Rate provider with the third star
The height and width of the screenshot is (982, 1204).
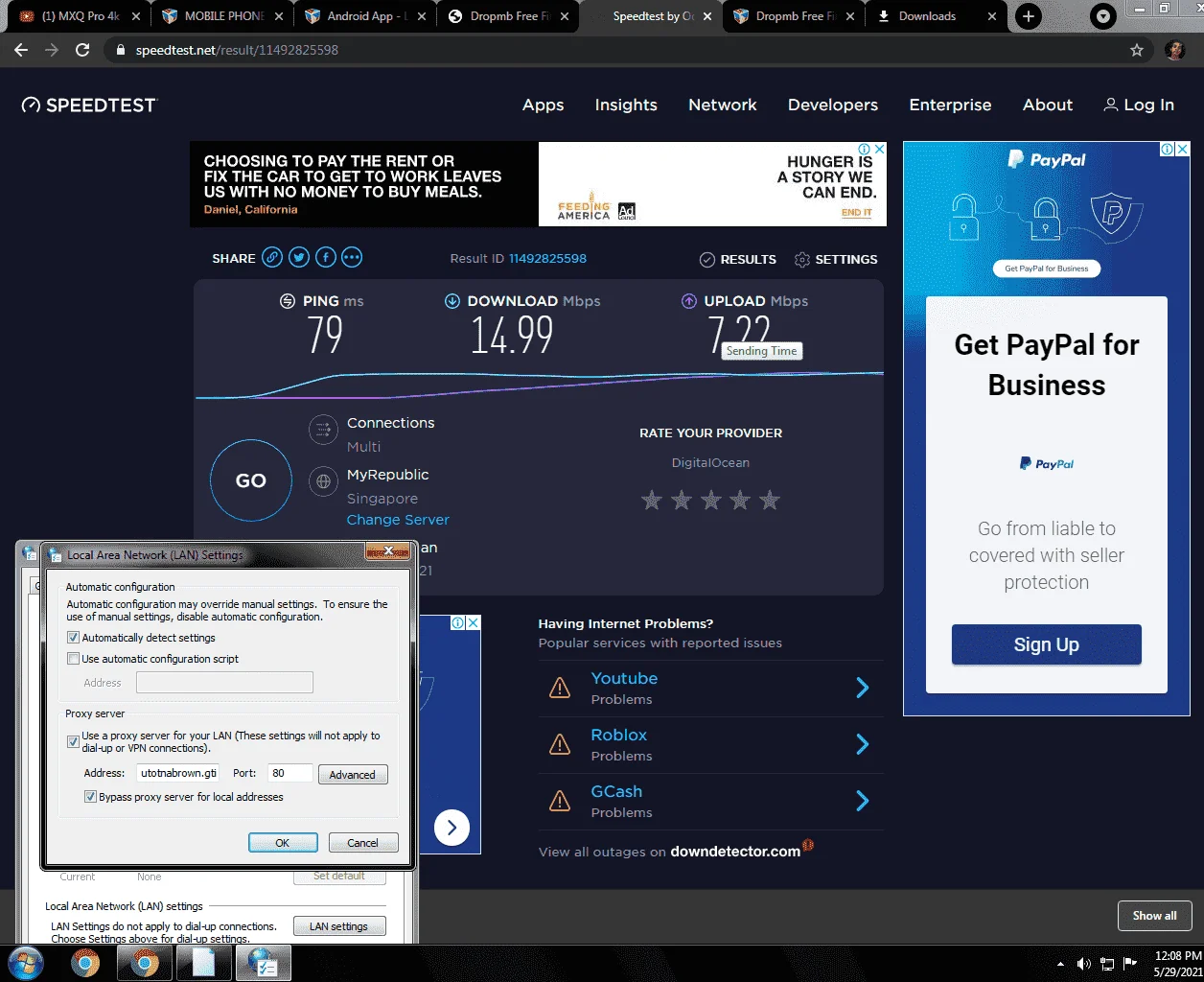pyautogui.click(x=711, y=500)
